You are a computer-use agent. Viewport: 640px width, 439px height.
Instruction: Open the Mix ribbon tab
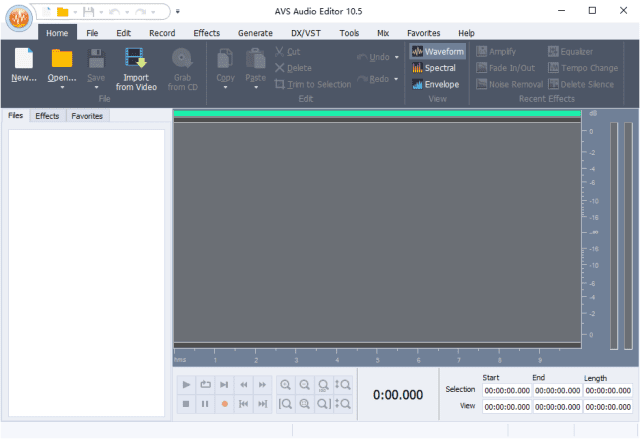pyautogui.click(x=383, y=33)
